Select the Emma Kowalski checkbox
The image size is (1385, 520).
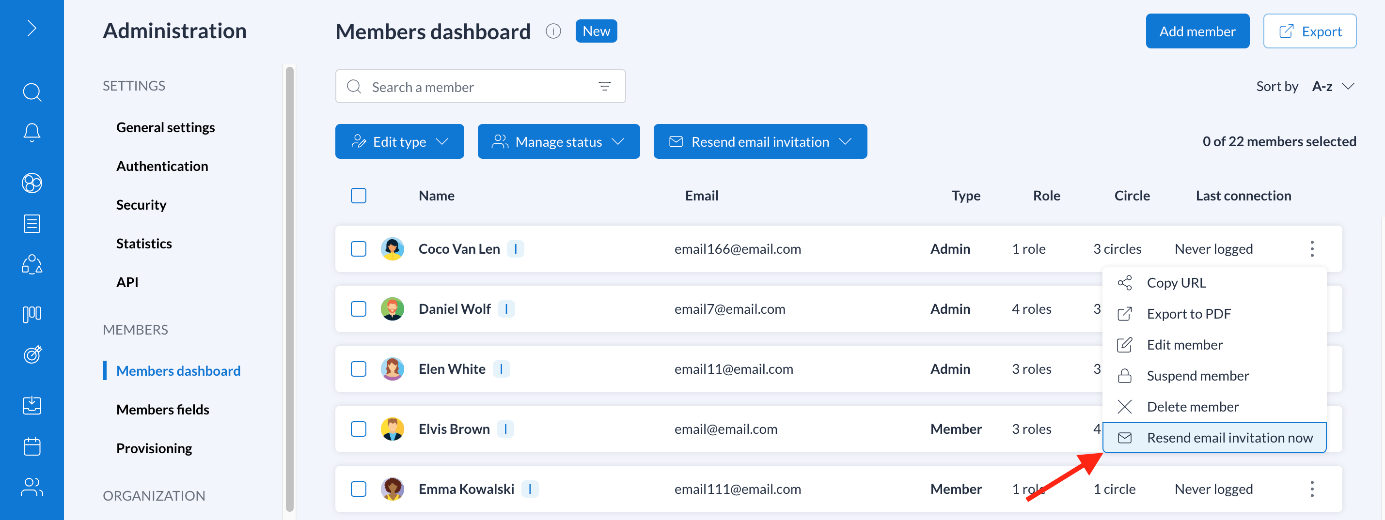359,489
